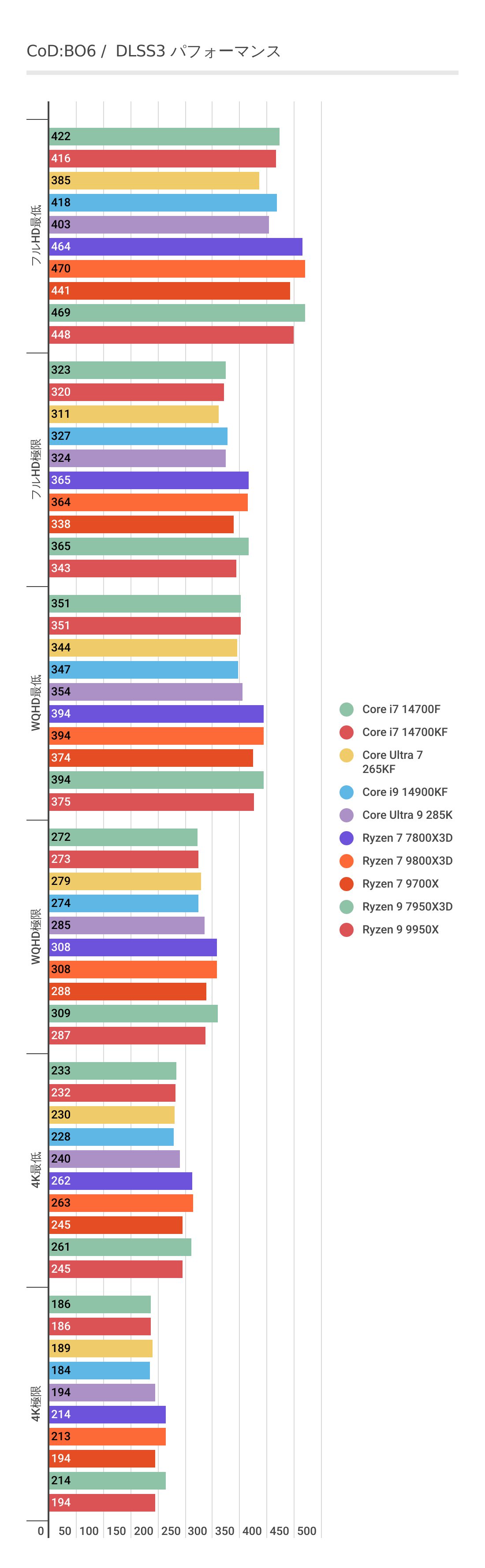Image resolution: width=485 pixels, height=1568 pixels.
Task: Click the 4K最低 axis category label
Action: [x=36, y=1169]
